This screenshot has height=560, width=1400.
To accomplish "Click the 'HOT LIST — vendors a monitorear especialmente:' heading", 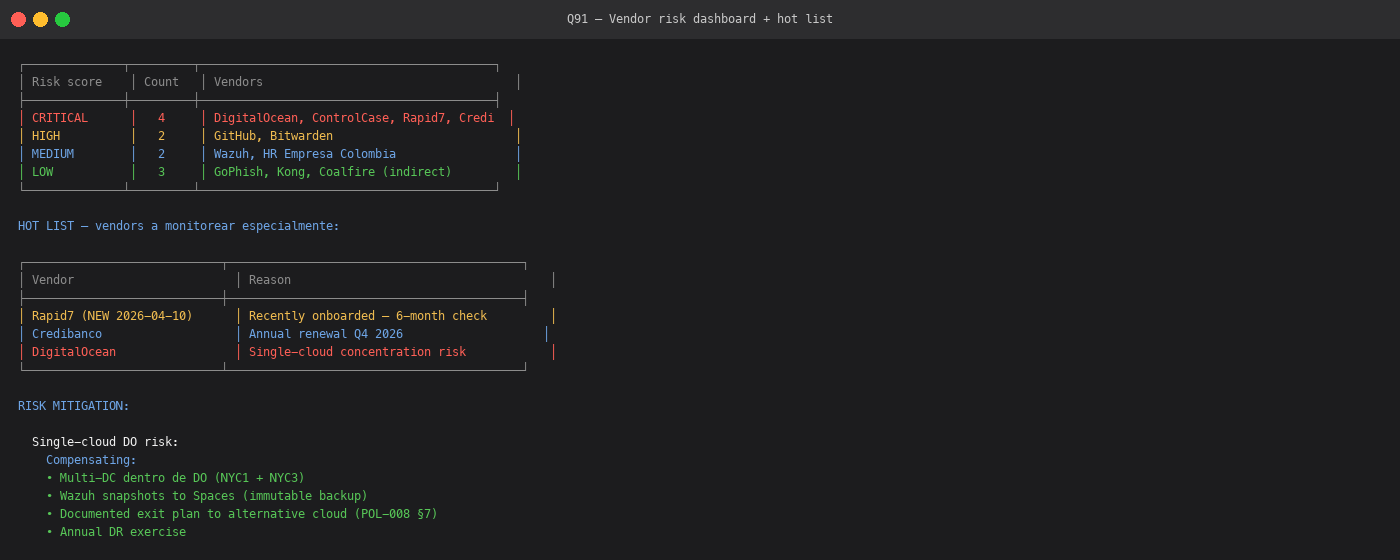I will pyautogui.click(x=179, y=226).
